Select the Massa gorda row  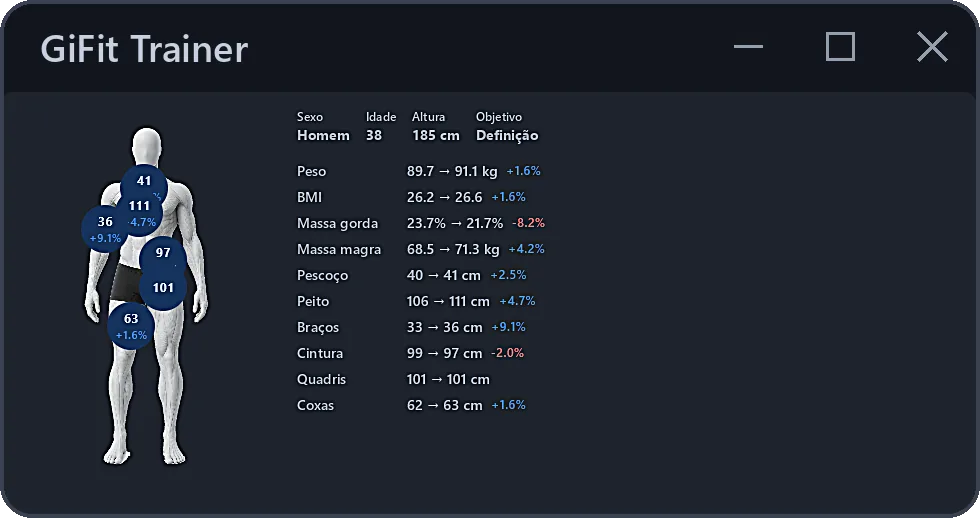coord(421,223)
